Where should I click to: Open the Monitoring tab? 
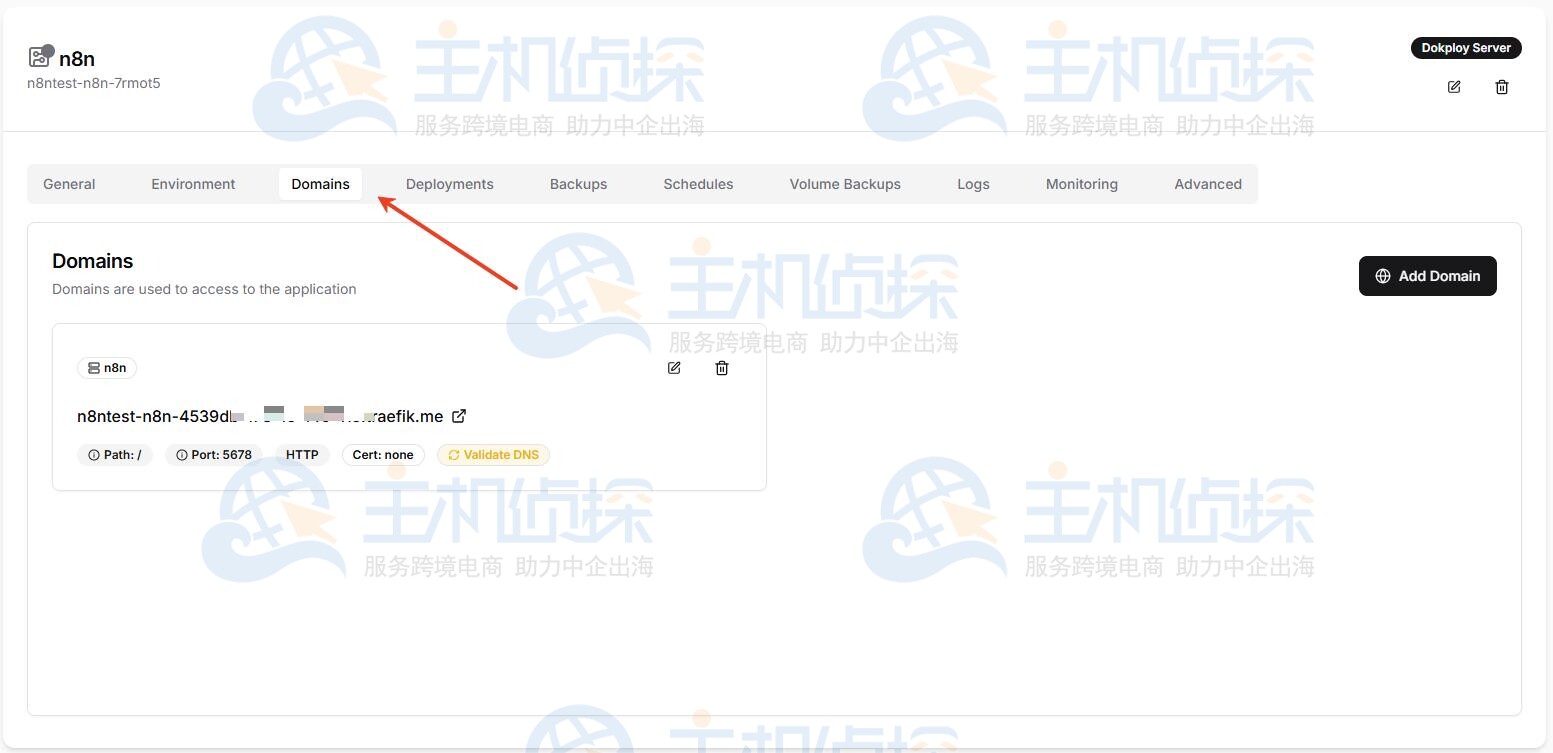[1081, 184]
